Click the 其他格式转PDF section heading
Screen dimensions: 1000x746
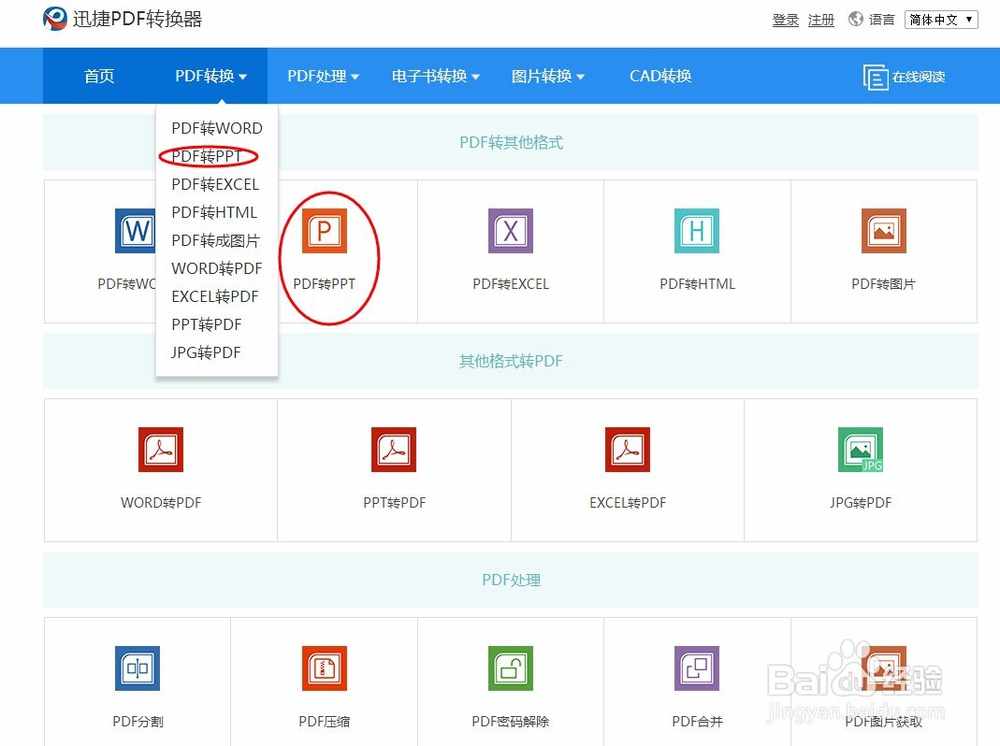point(511,361)
